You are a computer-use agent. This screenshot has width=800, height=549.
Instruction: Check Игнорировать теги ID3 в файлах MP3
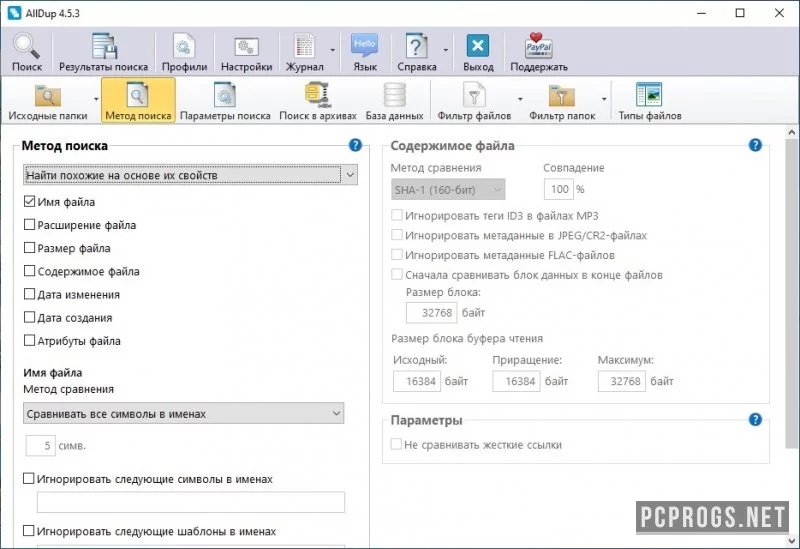click(396, 215)
